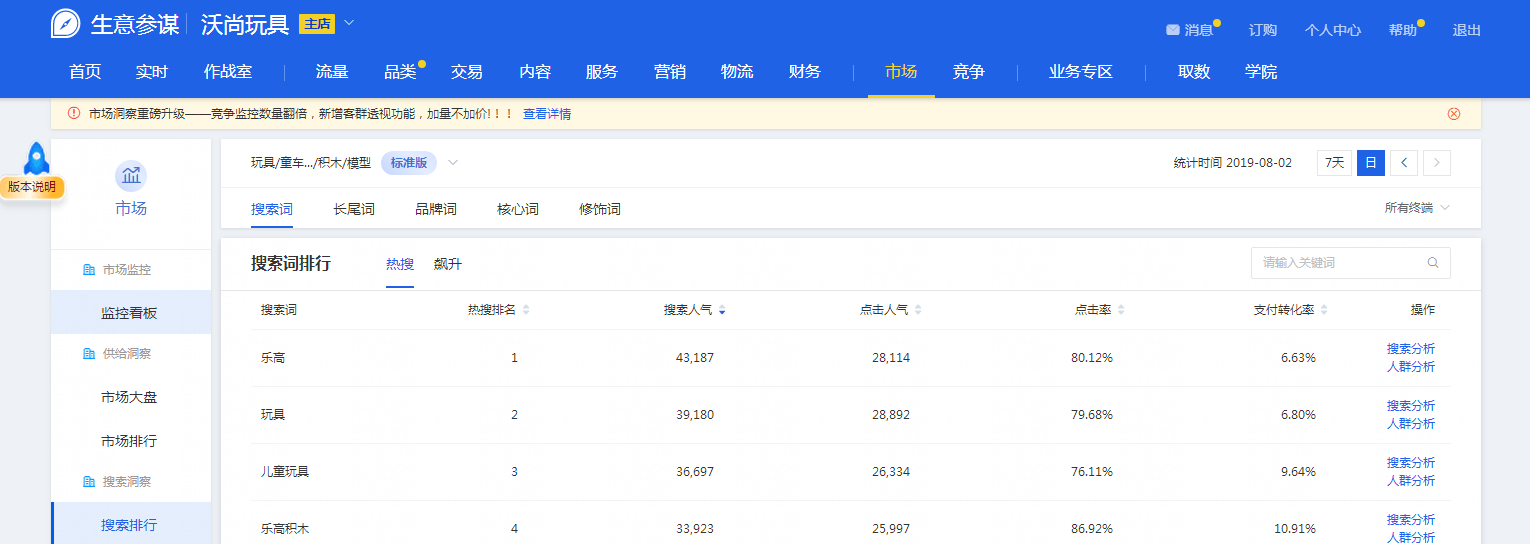This screenshot has height=544, width=1530.
Task: Click the 乐高积木 search term cell
Action: [285, 528]
